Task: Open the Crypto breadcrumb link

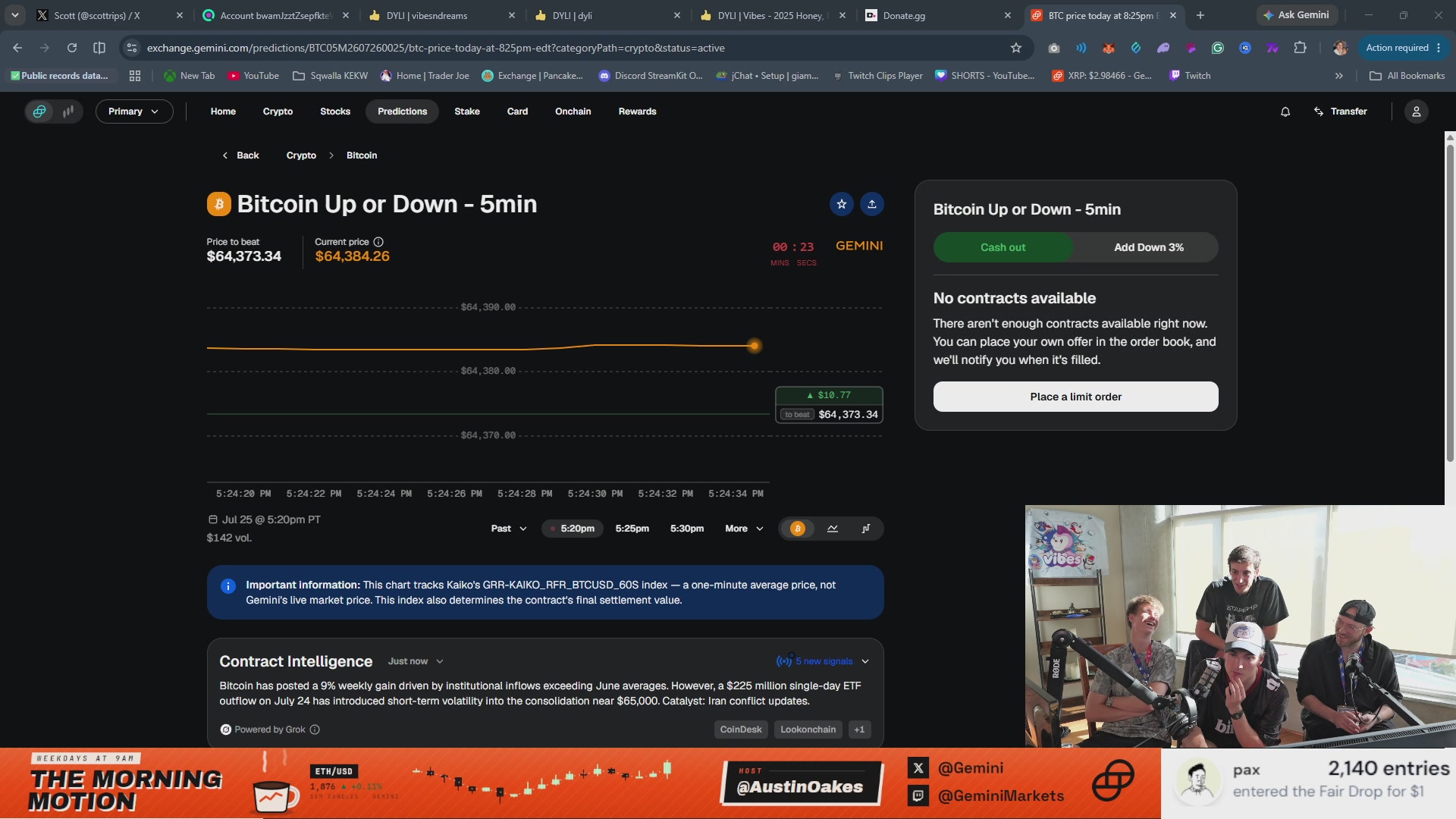Action: (x=301, y=155)
